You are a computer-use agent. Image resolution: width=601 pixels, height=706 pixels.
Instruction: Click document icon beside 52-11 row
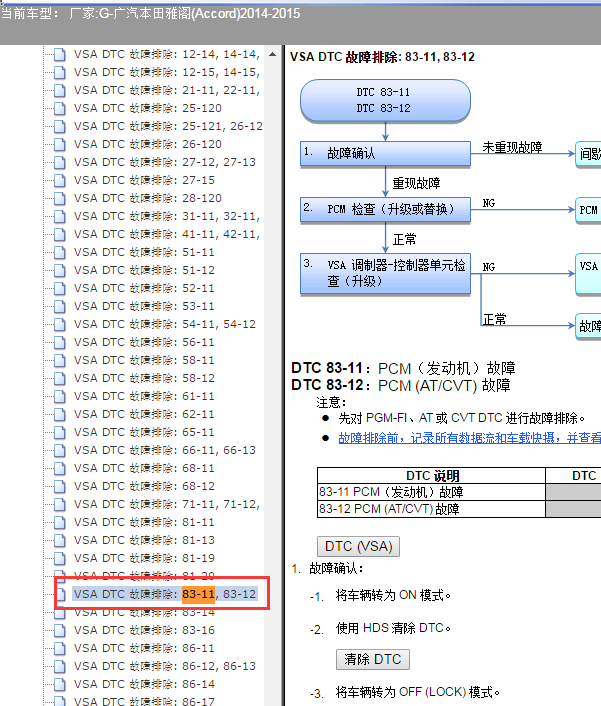click(59, 288)
